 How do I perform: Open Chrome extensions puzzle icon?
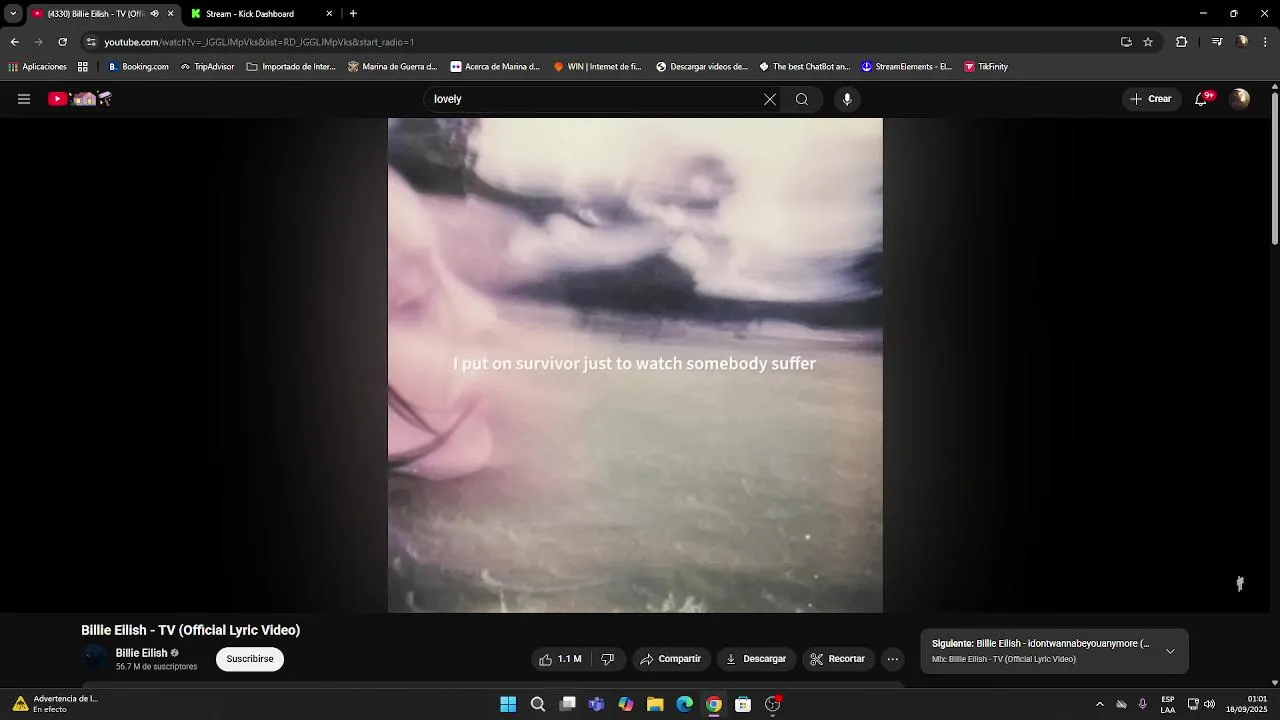(x=1181, y=42)
